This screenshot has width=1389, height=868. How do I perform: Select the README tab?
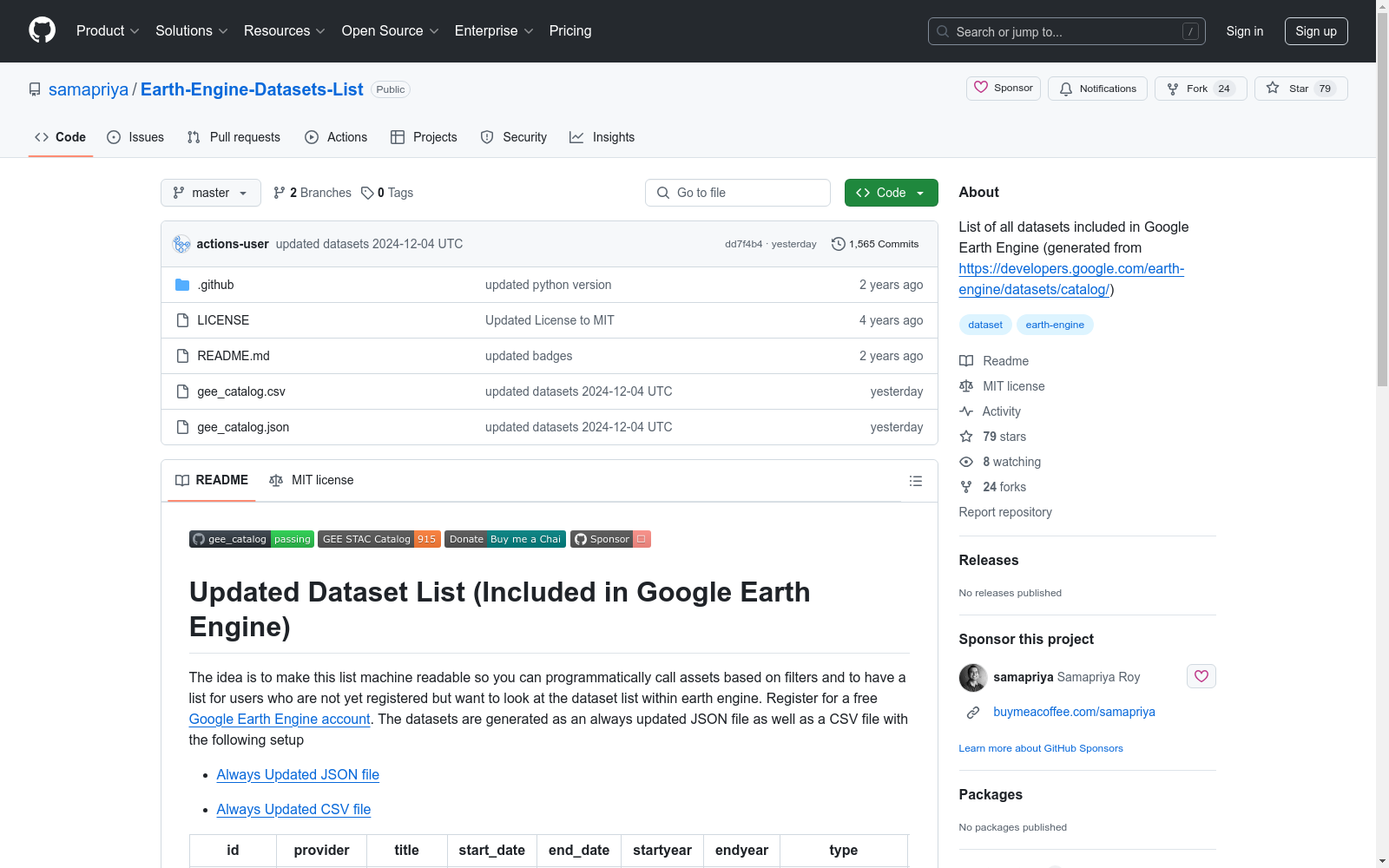point(212,480)
